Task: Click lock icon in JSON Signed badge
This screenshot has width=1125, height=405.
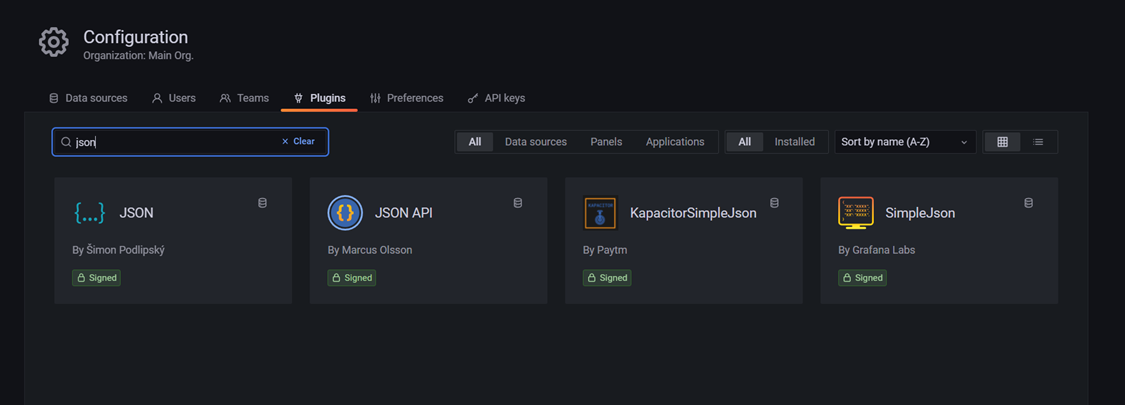Action: (x=81, y=278)
